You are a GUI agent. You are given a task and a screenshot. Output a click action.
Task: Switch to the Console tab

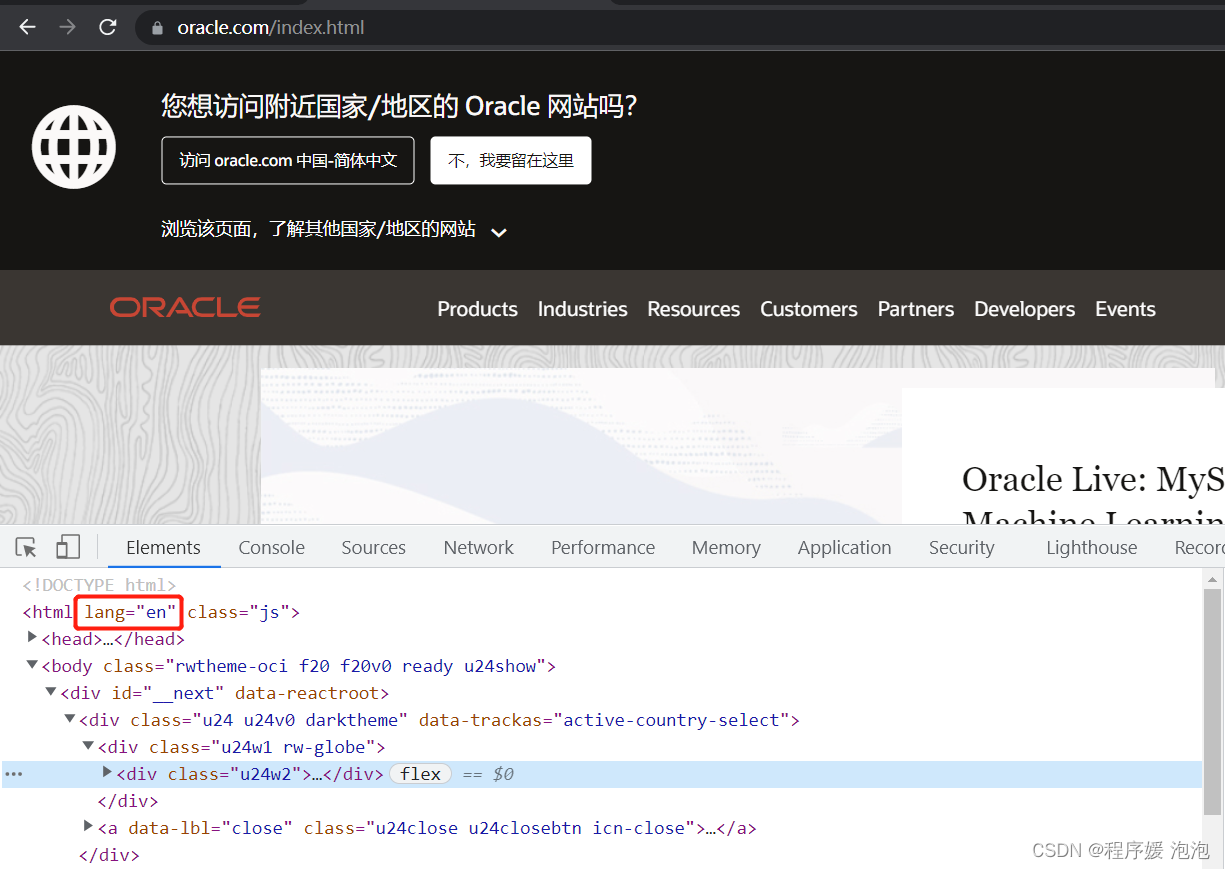tap(272, 547)
